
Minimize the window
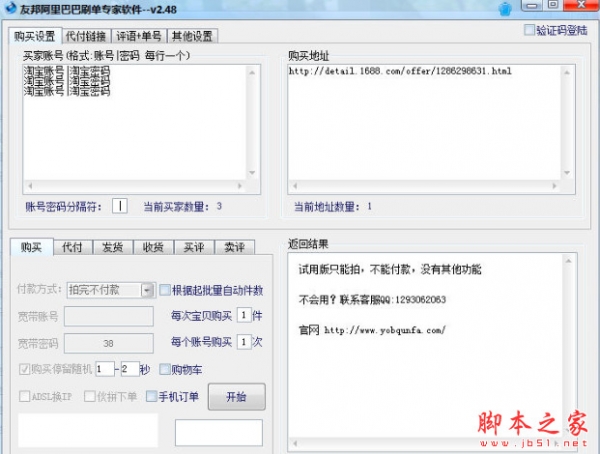[532, 5]
